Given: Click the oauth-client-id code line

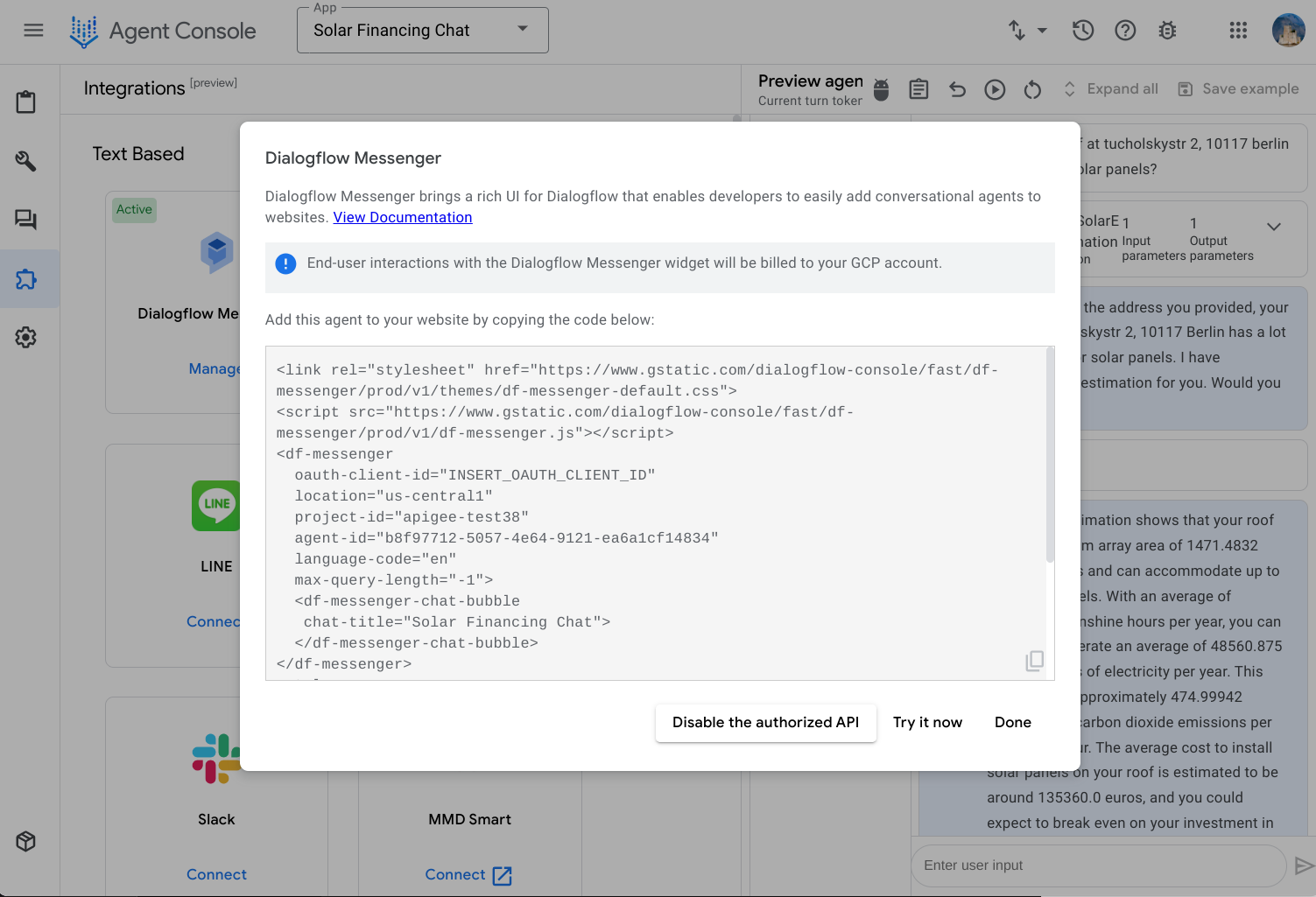Looking at the screenshot, I should 475,475.
